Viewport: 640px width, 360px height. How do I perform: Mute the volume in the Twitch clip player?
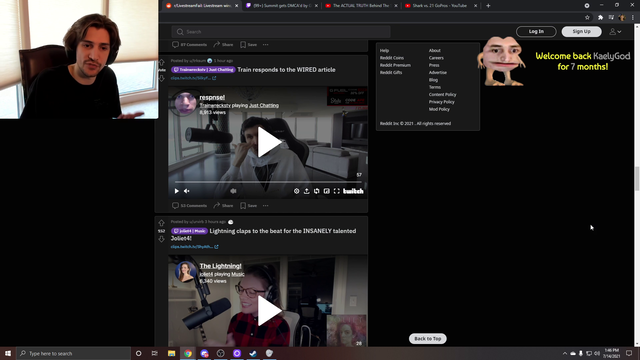(187, 191)
